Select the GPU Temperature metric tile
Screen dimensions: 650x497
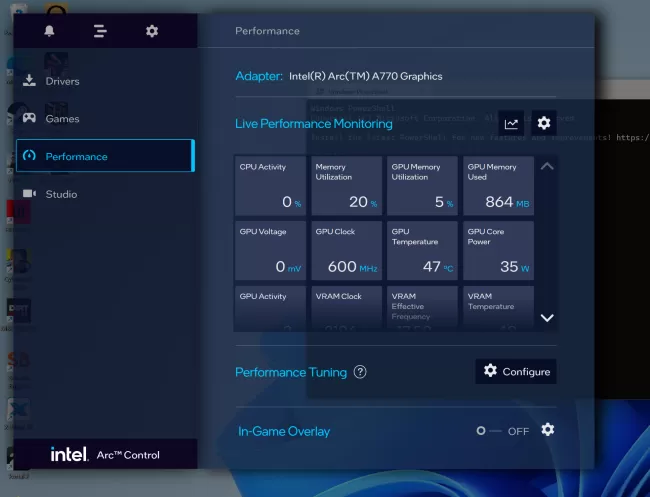pos(422,251)
